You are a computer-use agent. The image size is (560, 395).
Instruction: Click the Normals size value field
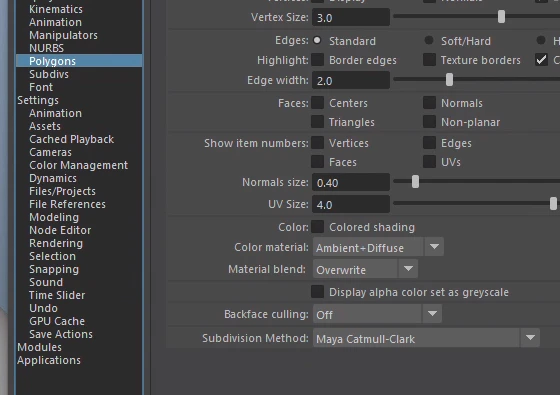(x=351, y=182)
